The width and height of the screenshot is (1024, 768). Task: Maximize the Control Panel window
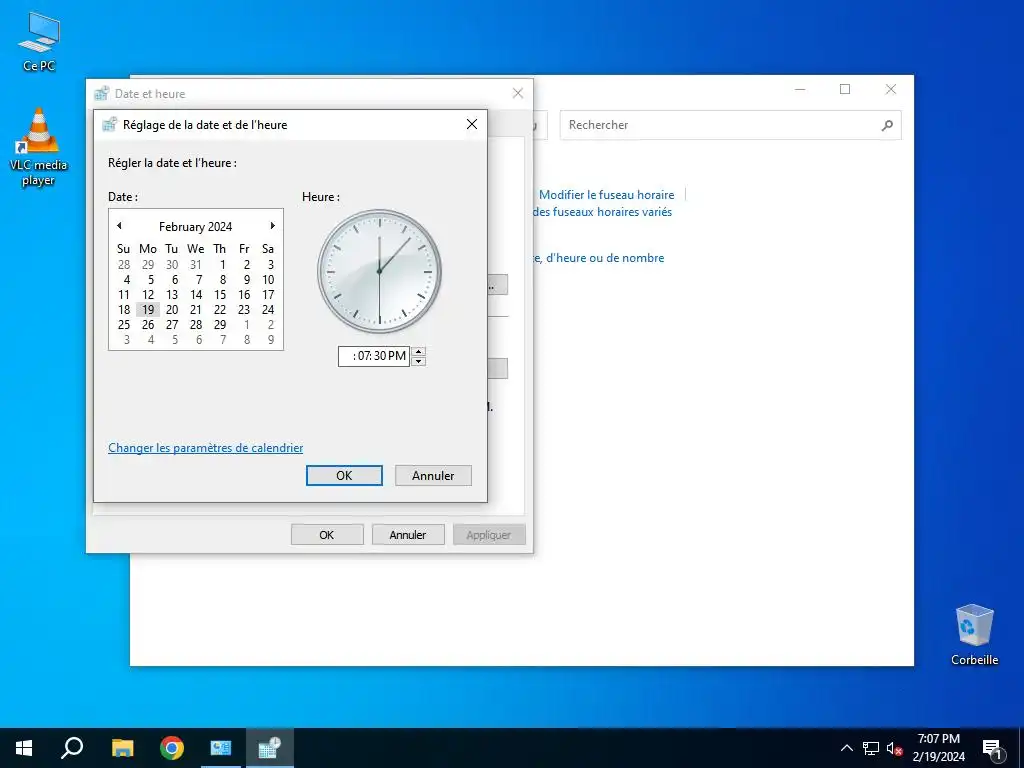(x=845, y=89)
